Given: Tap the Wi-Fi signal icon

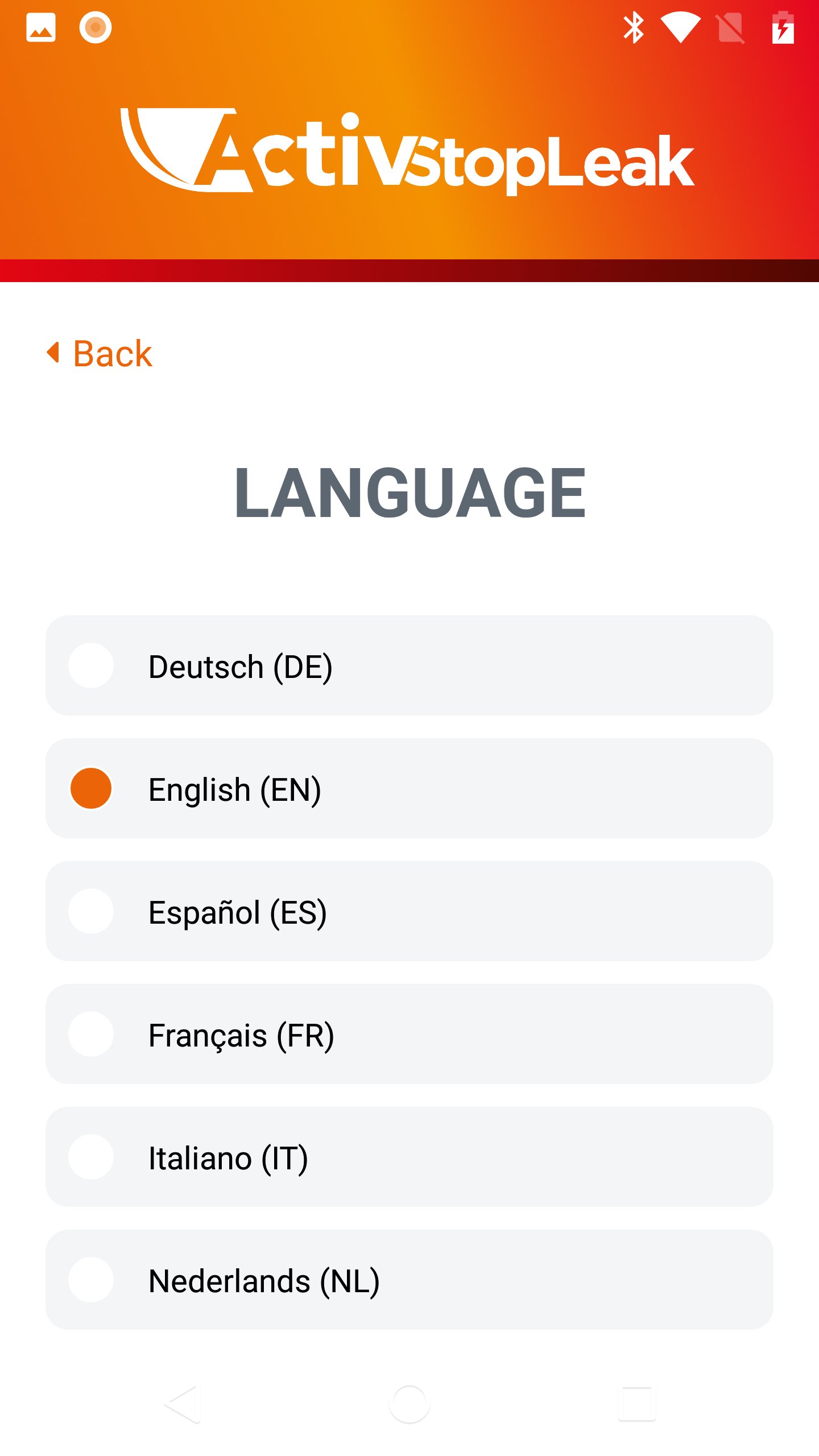Looking at the screenshot, I should point(680,27).
